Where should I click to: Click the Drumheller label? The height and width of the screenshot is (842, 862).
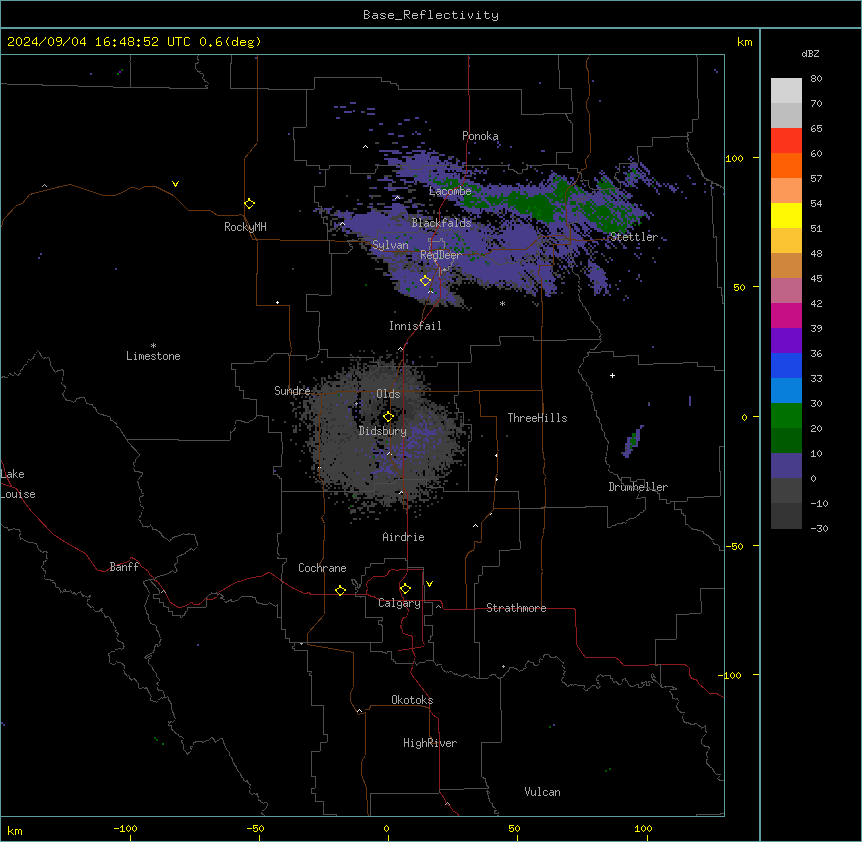tap(638, 487)
